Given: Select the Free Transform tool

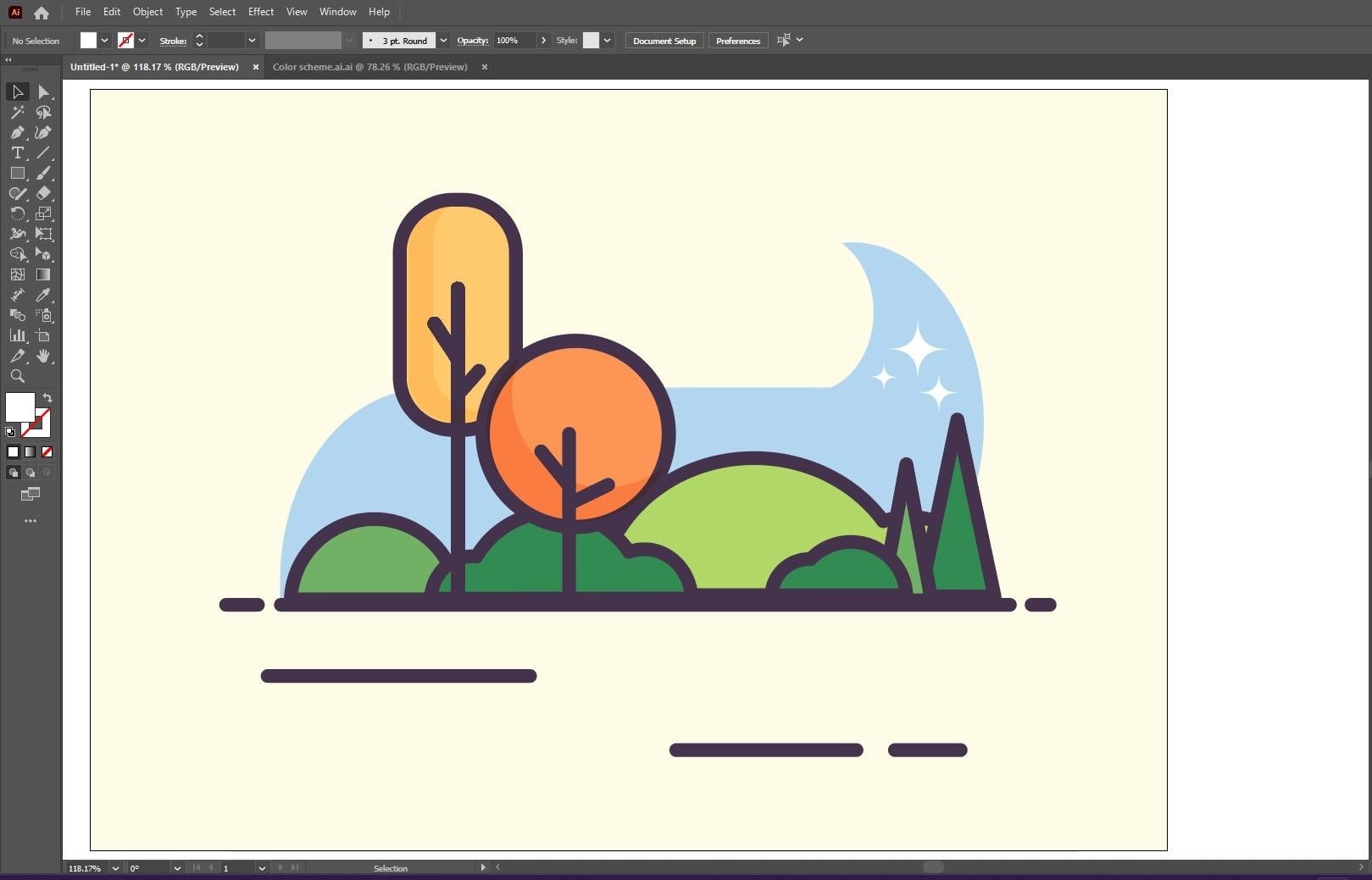Looking at the screenshot, I should (43, 234).
